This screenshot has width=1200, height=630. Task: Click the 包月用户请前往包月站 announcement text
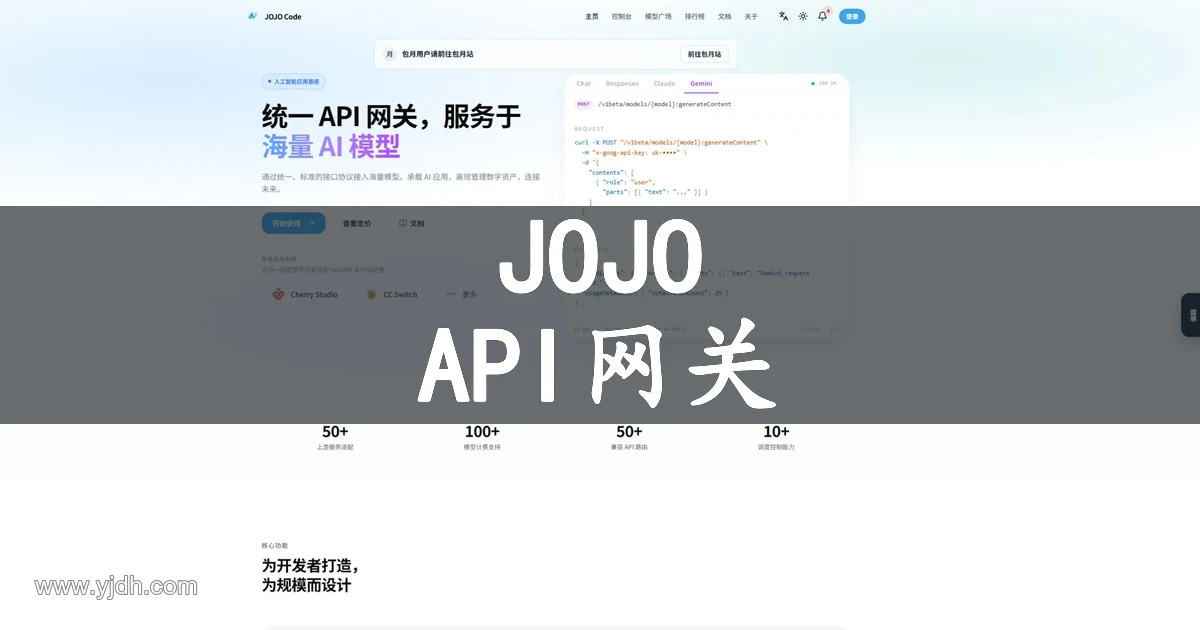(x=438, y=54)
